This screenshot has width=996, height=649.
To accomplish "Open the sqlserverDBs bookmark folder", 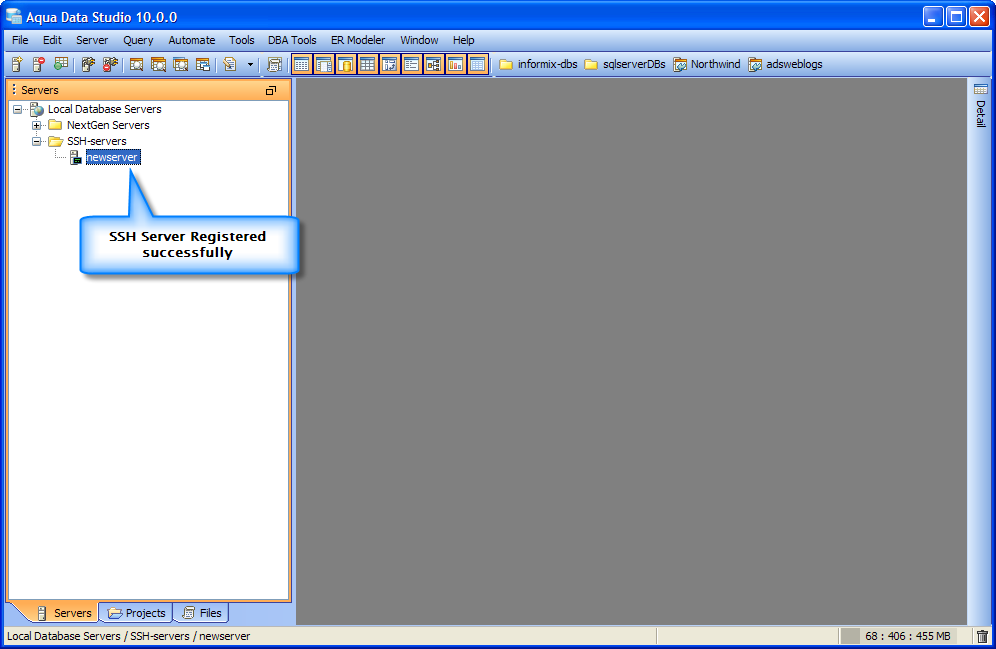I will pos(624,64).
